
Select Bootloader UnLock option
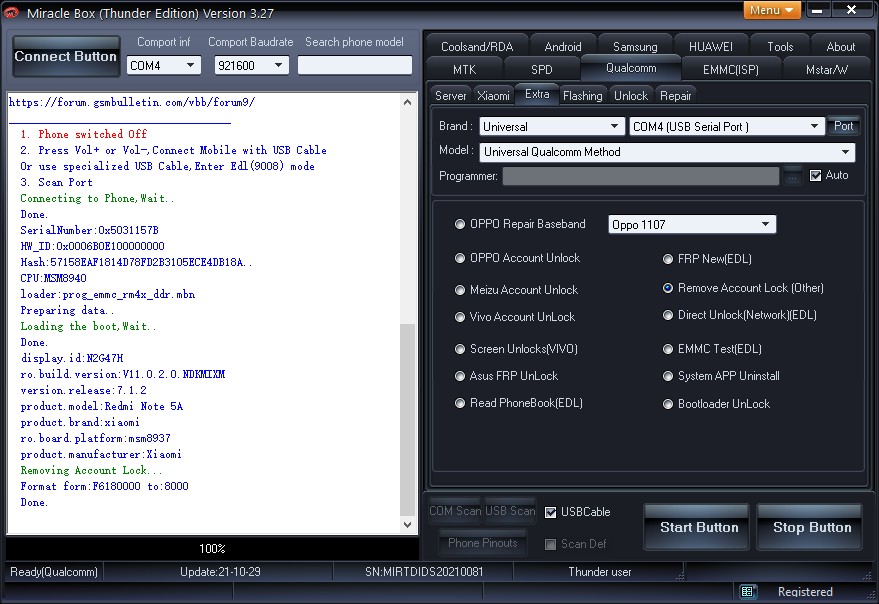716,404
